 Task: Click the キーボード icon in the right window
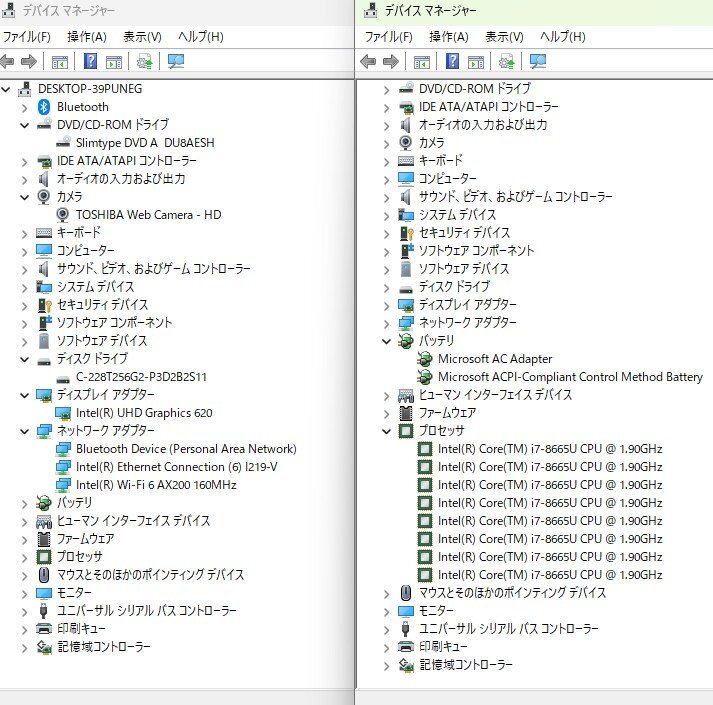406,161
